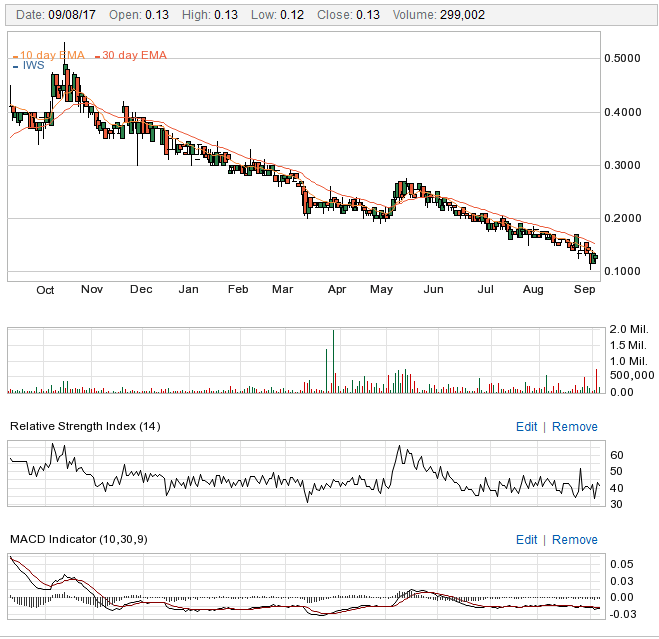Click the 0.5000 price axis label
Screen dimensions: 659x639
coord(622,58)
